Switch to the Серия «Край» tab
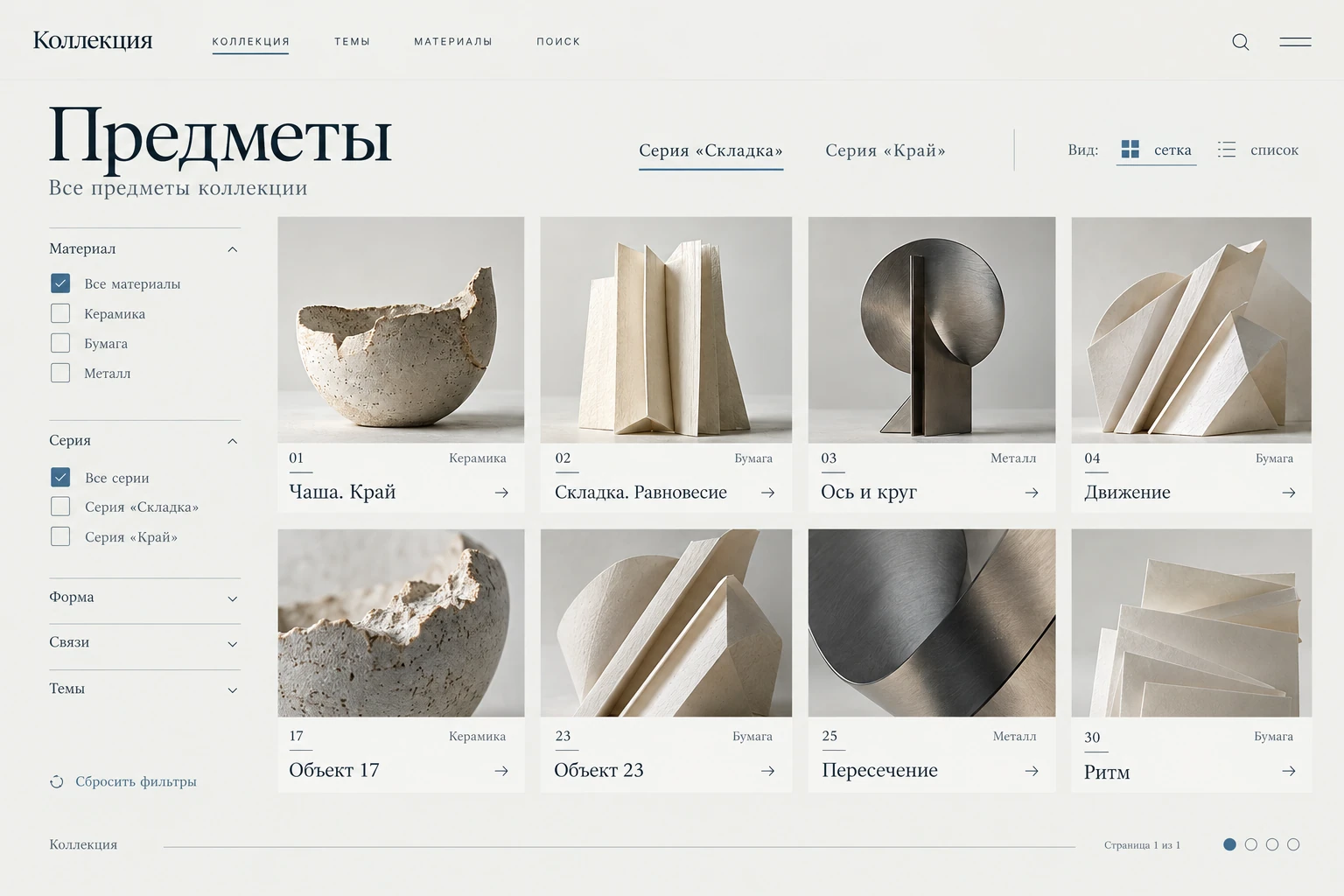The image size is (1344, 896). click(x=885, y=150)
